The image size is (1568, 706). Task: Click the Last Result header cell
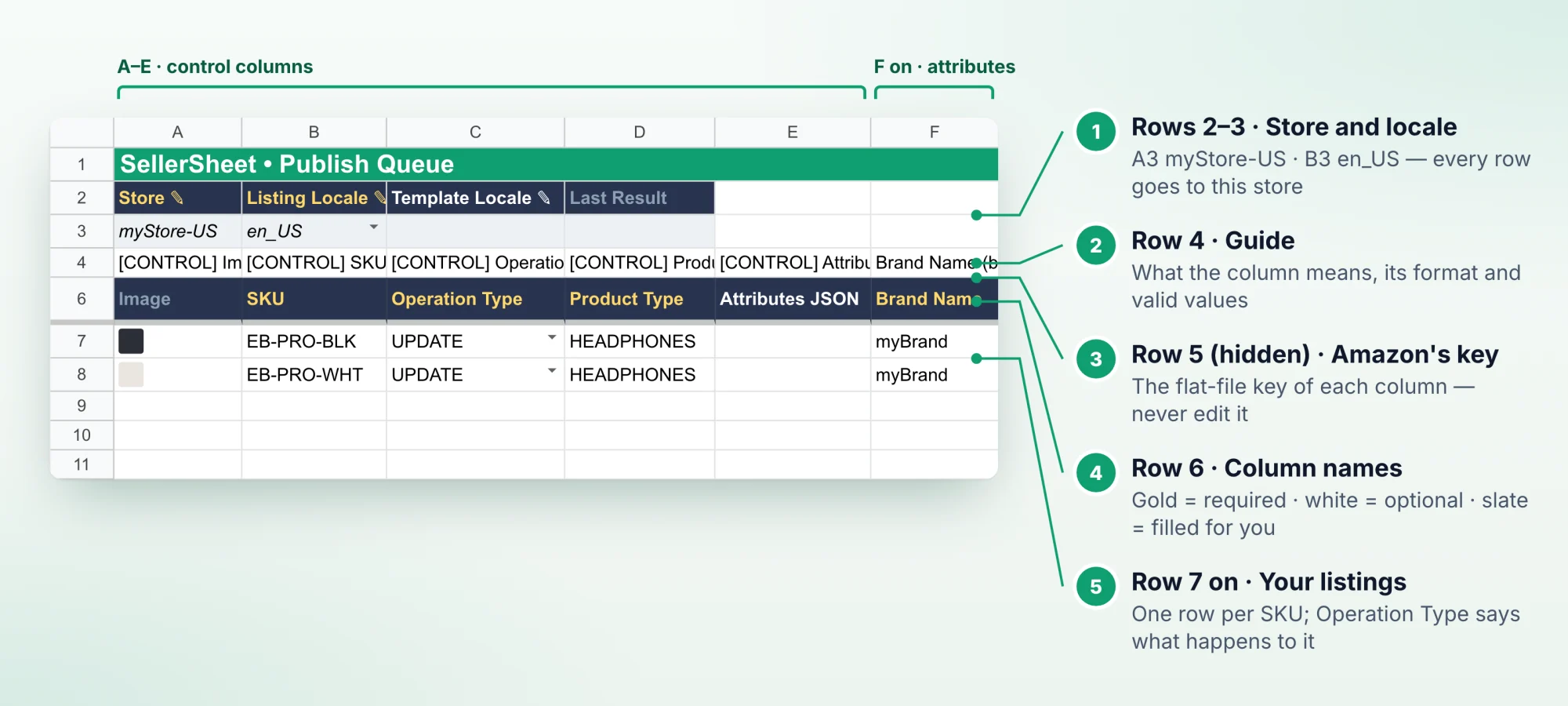pyautogui.click(x=640, y=198)
